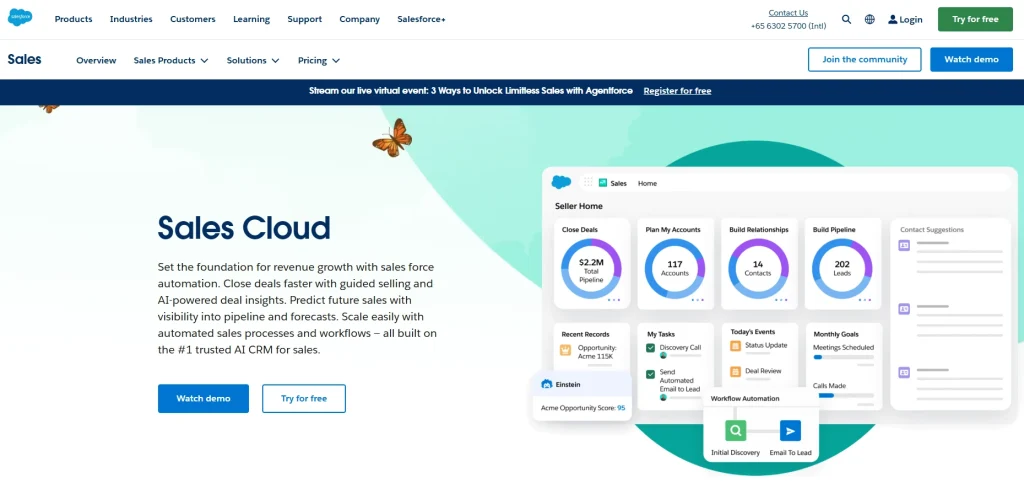Image resolution: width=1024 pixels, height=483 pixels.
Task: Open the Salesforce+ menu item
Action: (x=421, y=19)
